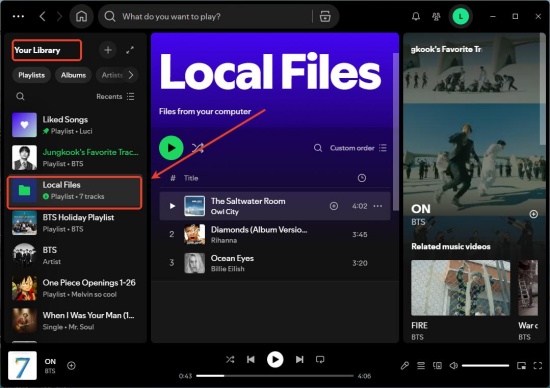Toggle shuffle for Local Files playlist

(198, 148)
